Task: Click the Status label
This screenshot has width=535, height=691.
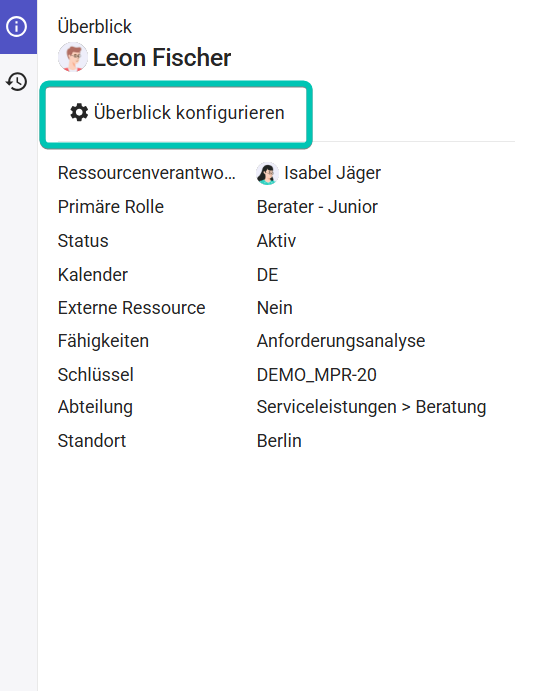Action: (x=83, y=241)
